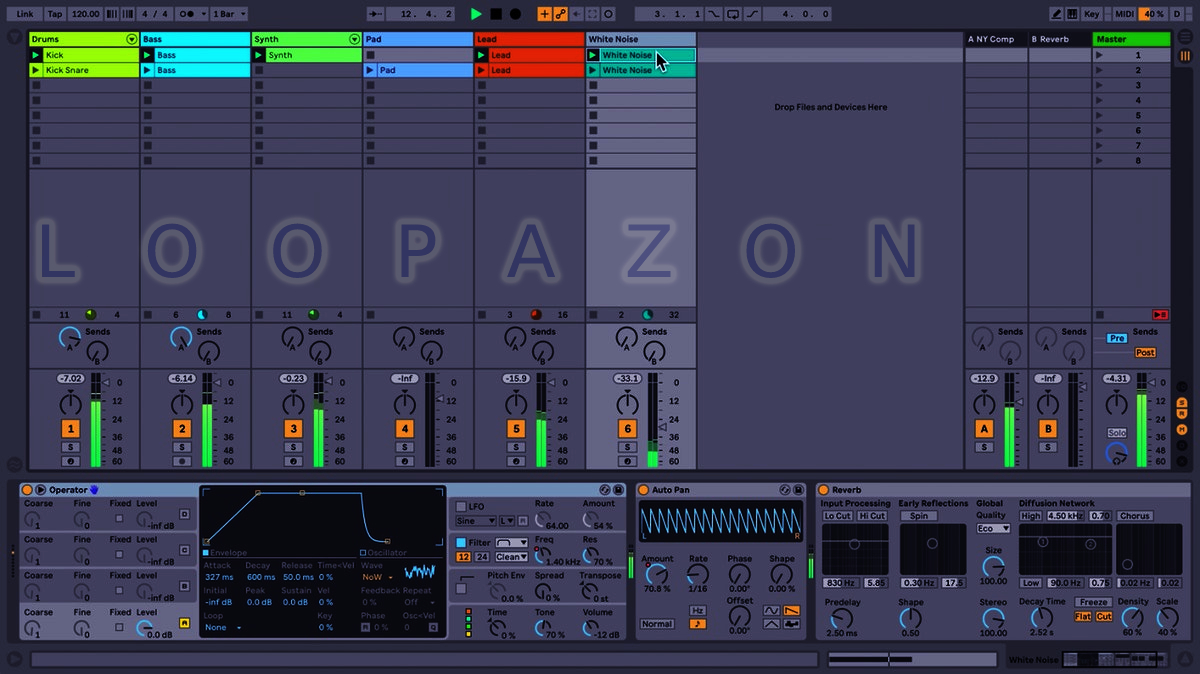Click Operator hot-swap preset icon
The height and width of the screenshot is (674, 1200).
605,490
